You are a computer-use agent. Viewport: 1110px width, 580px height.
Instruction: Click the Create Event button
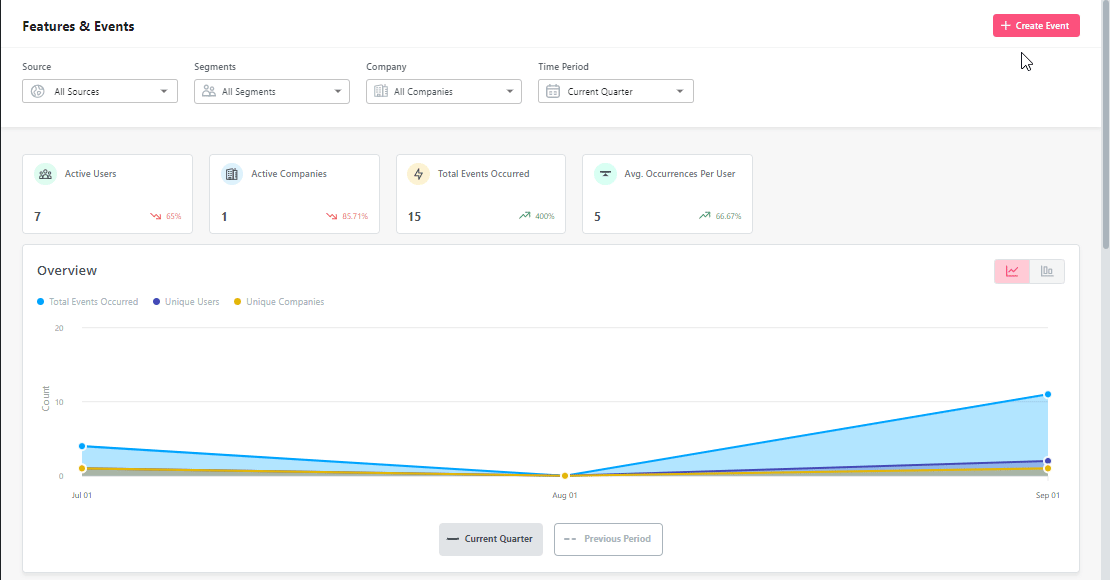[x=1036, y=24]
